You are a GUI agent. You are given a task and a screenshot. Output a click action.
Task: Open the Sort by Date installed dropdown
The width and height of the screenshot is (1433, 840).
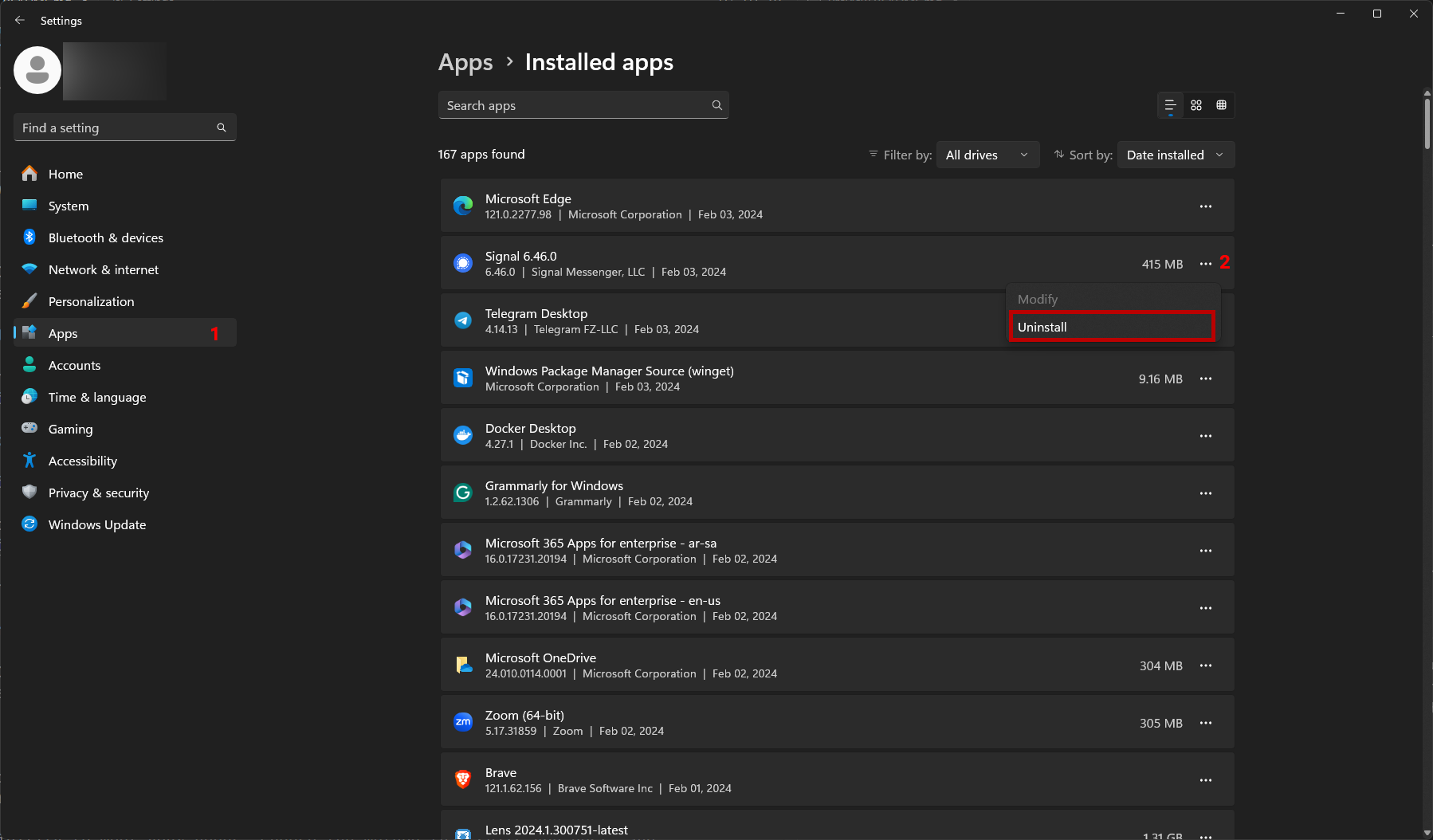[1175, 155]
